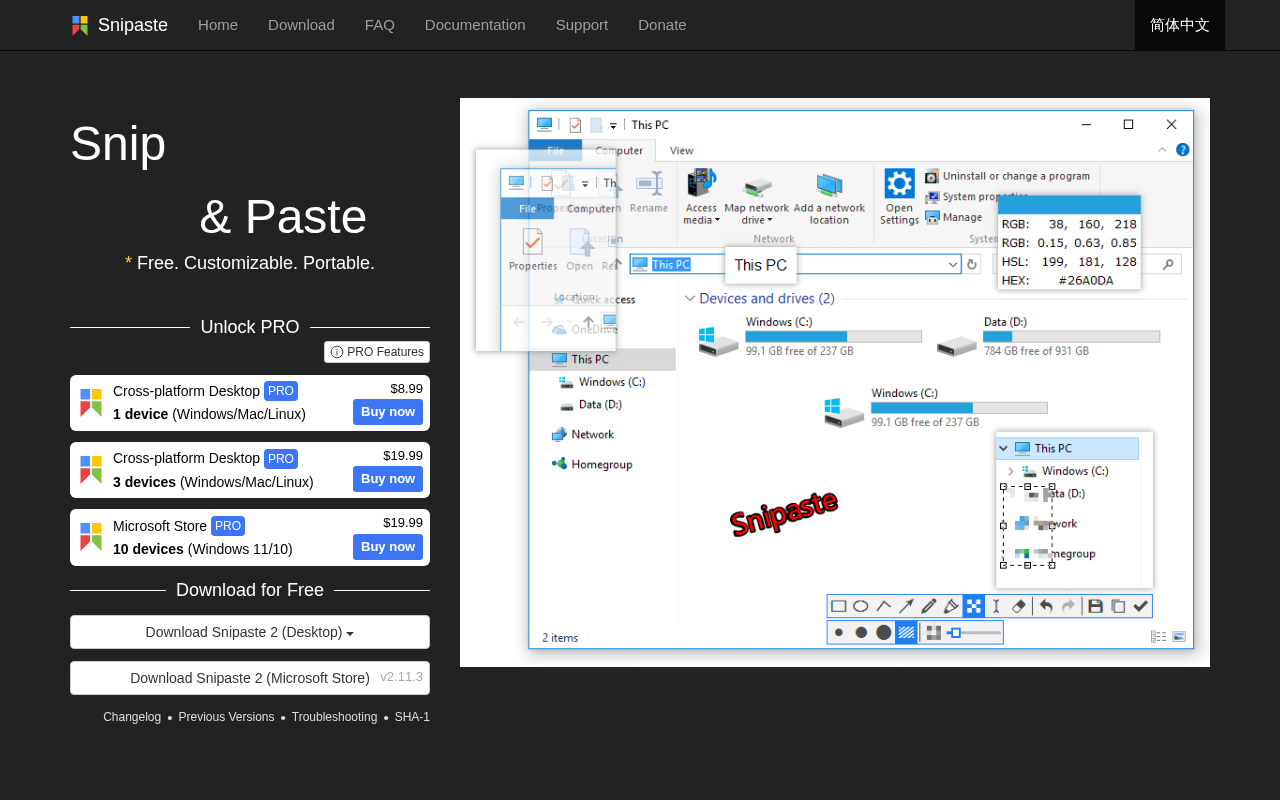Screen dimensions: 1280x800
Task: Select the arrow tool in demo screenshot toolbar
Action: pos(906,606)
